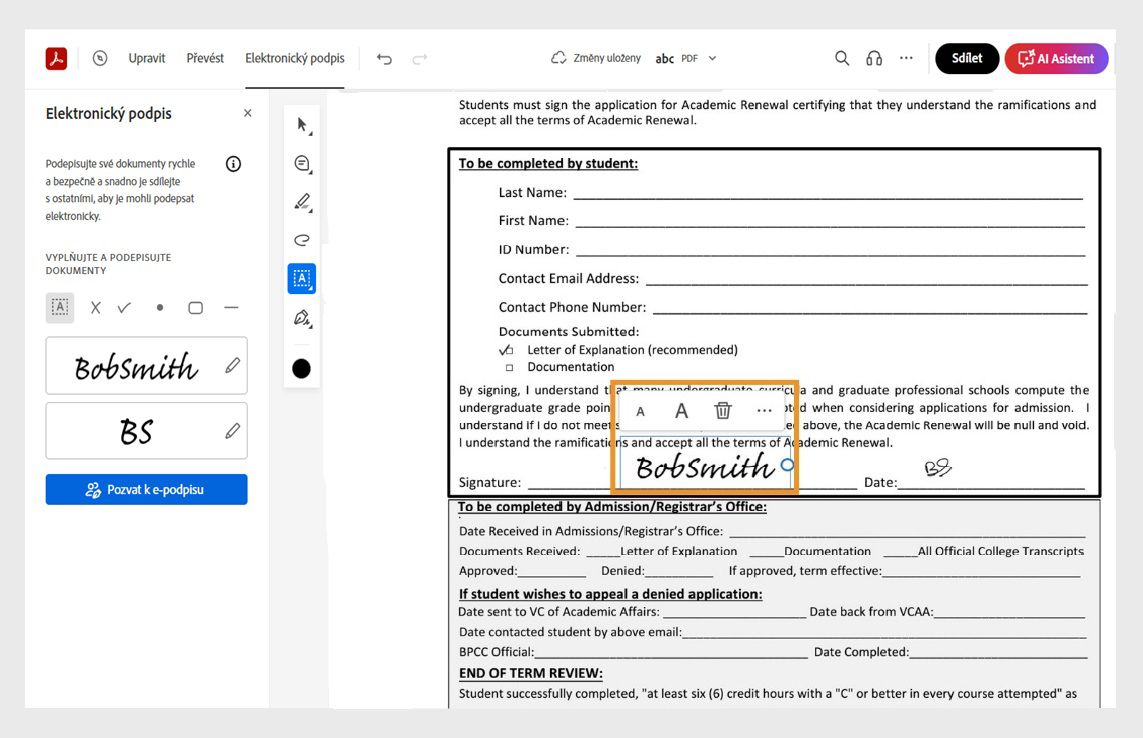Open the search magnifier
This screenshot has width=1143, height=738.
coord(842,58)
